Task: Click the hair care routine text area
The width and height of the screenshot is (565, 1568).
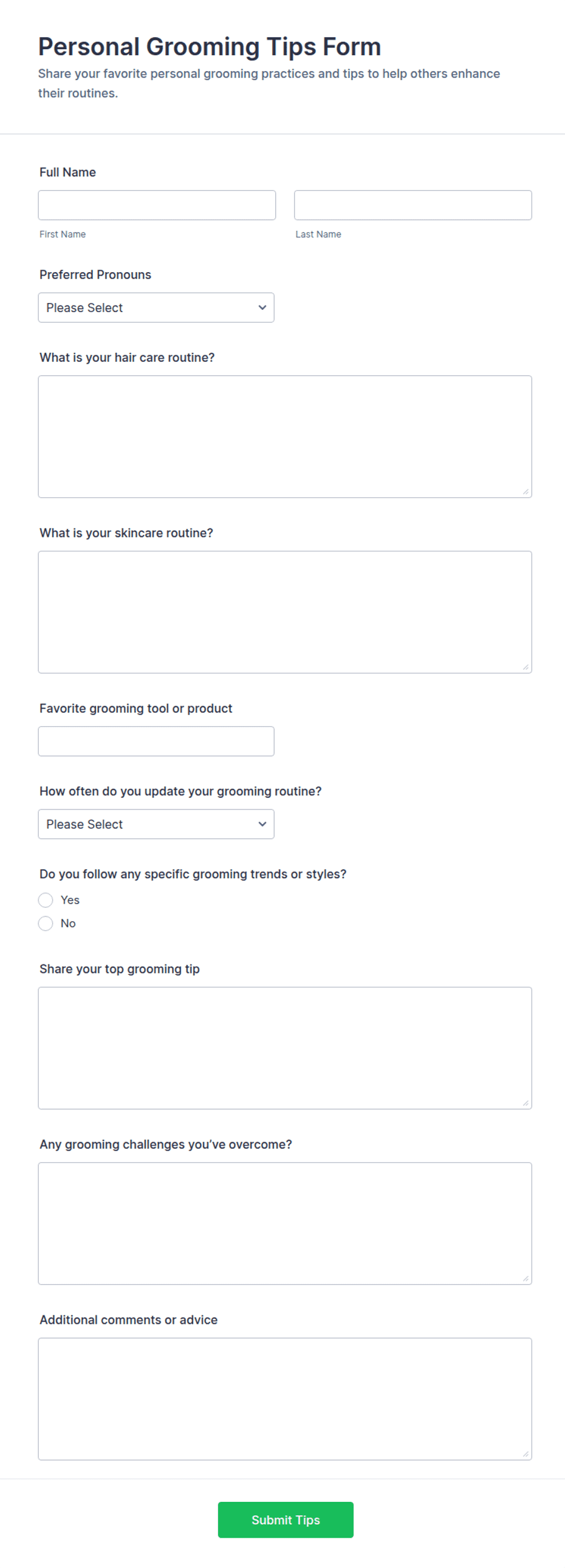Action: pos(285,437)
